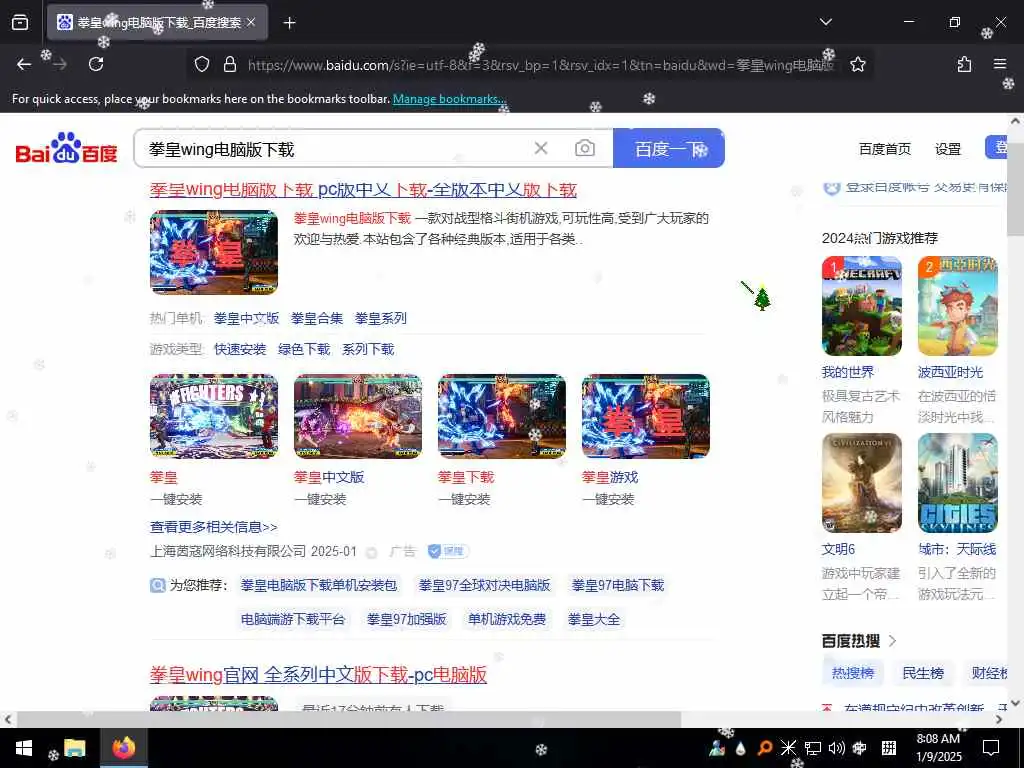Open File Explorer from taskbar

point(74,748)
